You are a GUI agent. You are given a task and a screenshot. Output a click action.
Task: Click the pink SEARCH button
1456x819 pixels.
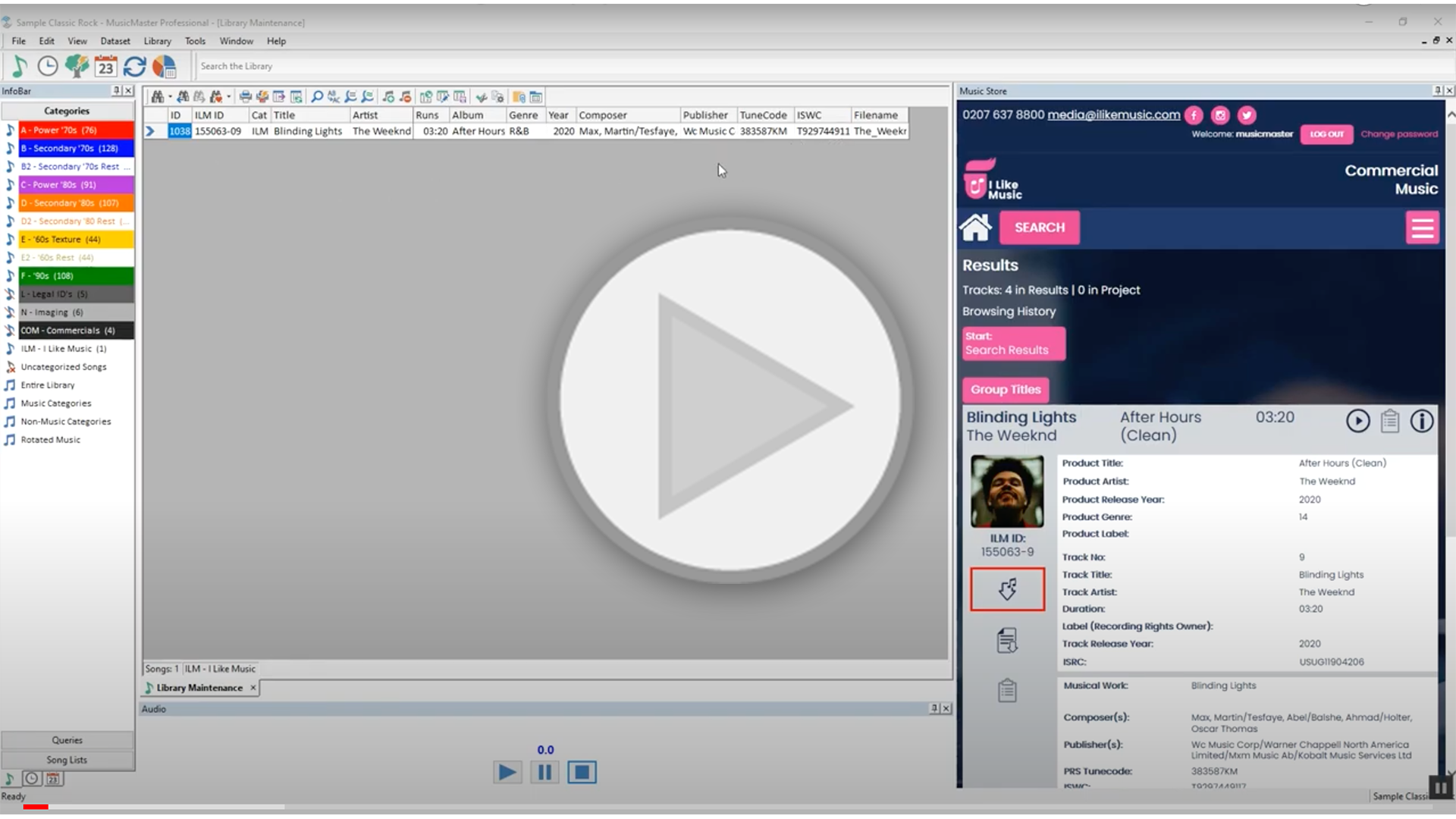pyautogui.click(x=1039, y=227)
